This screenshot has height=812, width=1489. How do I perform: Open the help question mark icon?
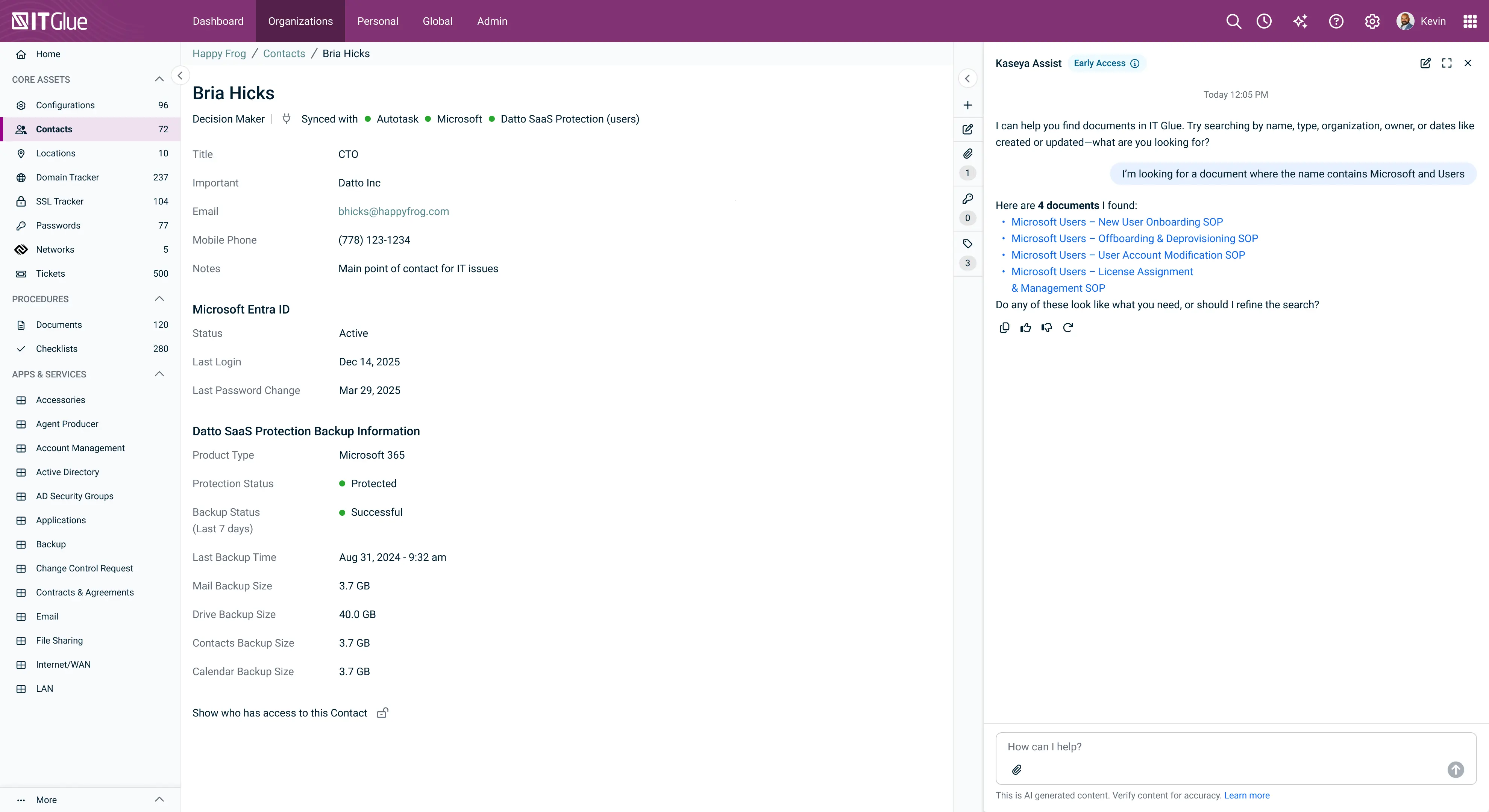tap(1336, 21)
